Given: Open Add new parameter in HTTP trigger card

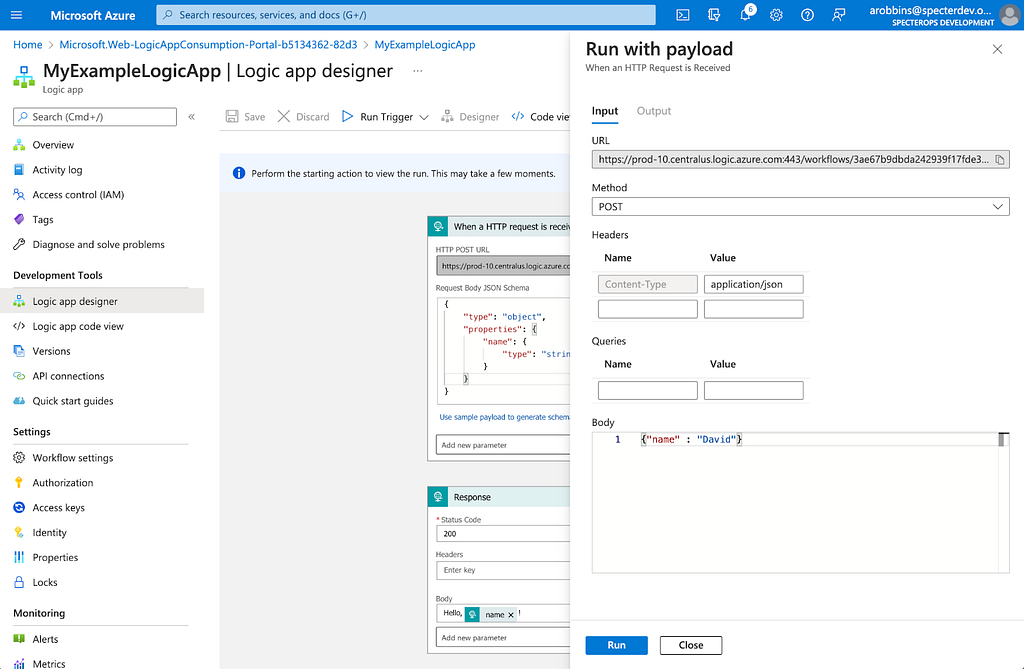Looking at the screenshot, I should (503, 445).
